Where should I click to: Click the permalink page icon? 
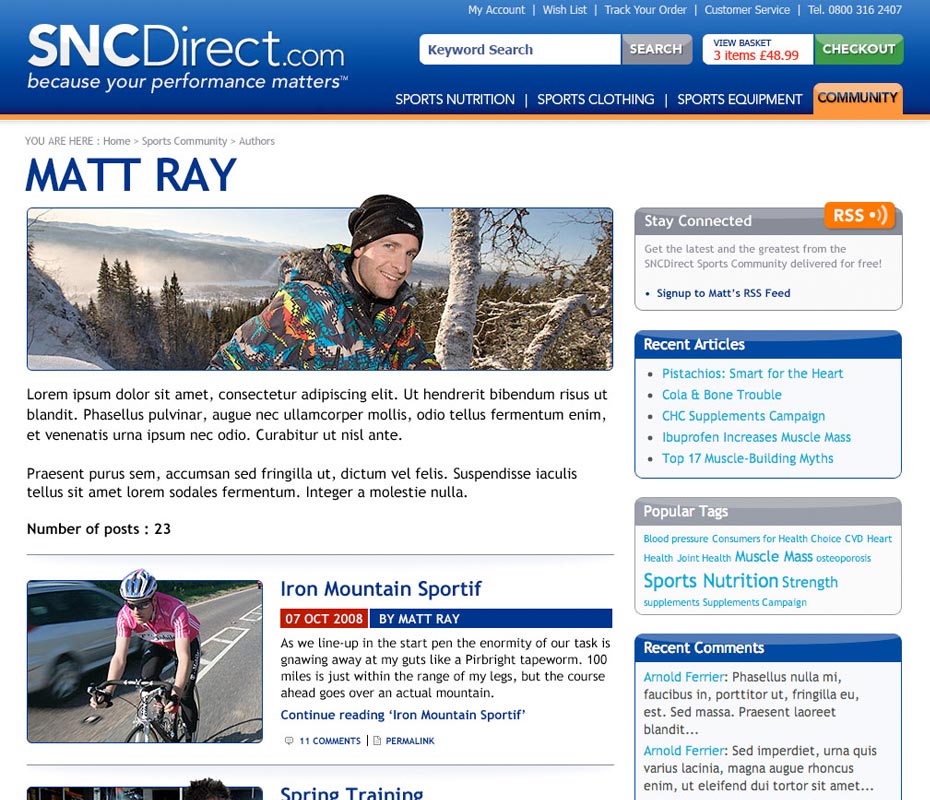coord(377,741)
